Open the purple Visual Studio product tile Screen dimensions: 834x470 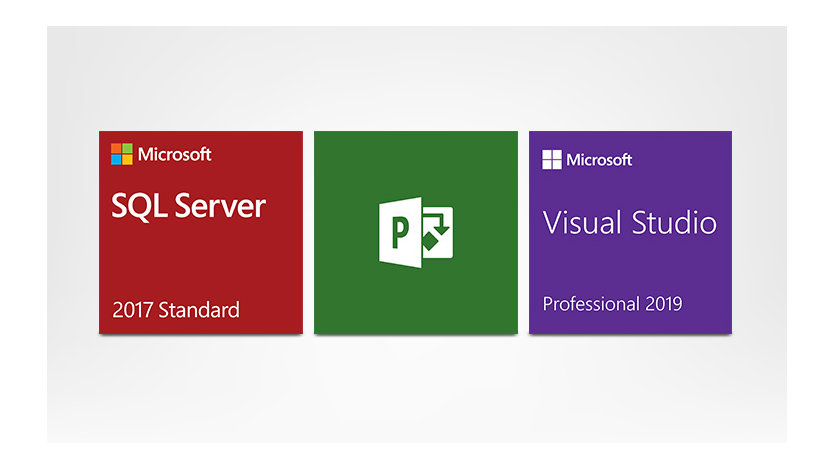[630, 265]
